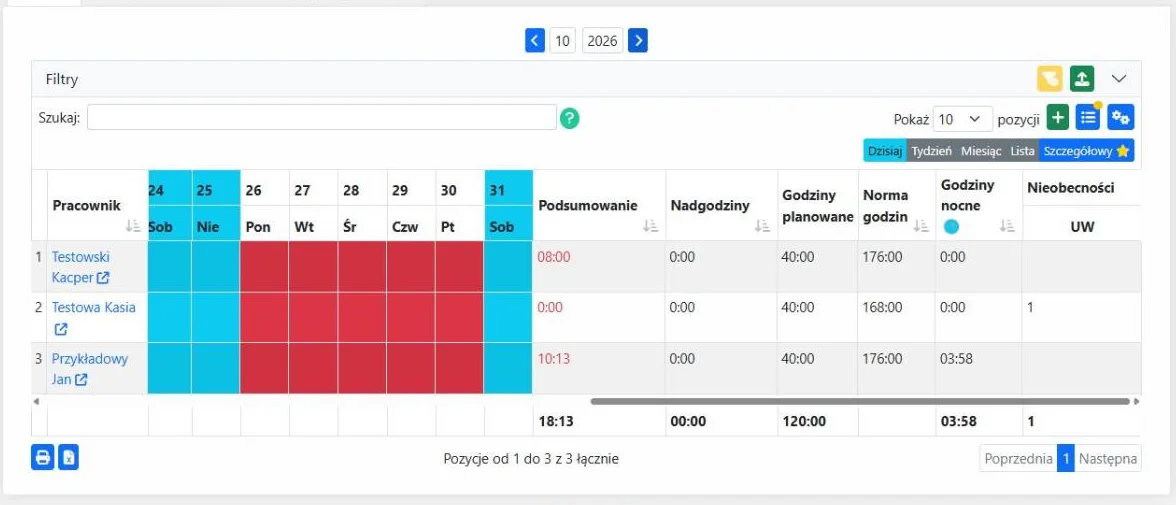Viewport: 1176px width, 505px height.
Task: Expand the Filtry panel chevron
Action: 1119,79
